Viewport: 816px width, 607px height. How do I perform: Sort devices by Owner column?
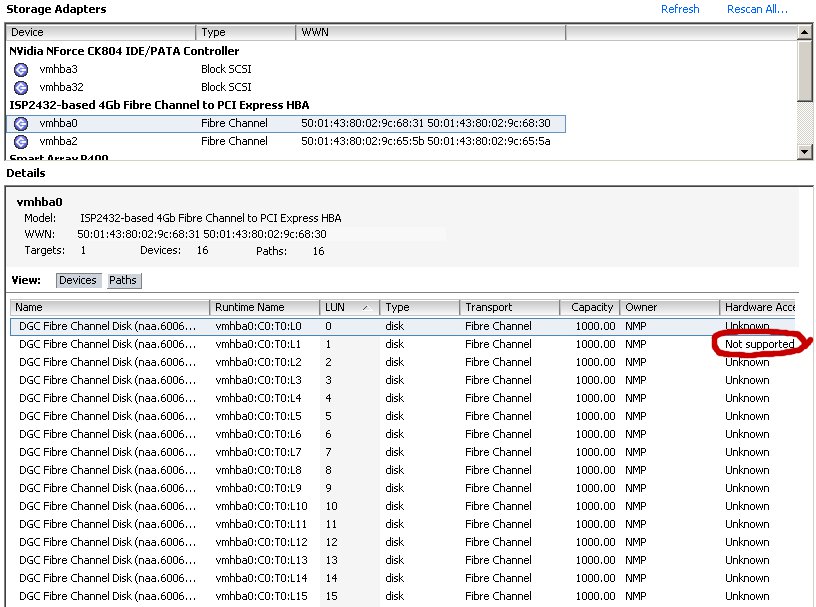coord(669,307)
